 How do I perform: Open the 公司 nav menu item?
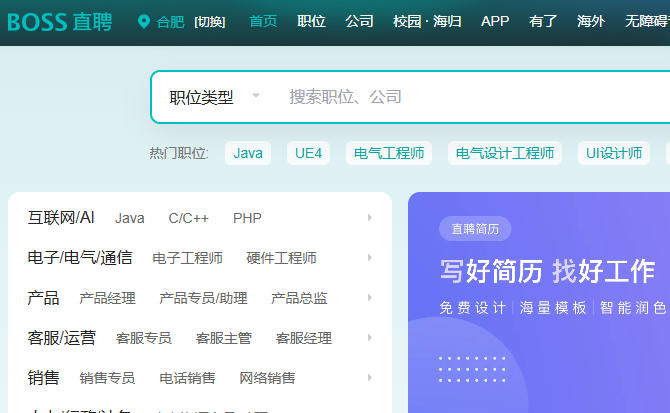pyautogui.click(x=359, y=22)
